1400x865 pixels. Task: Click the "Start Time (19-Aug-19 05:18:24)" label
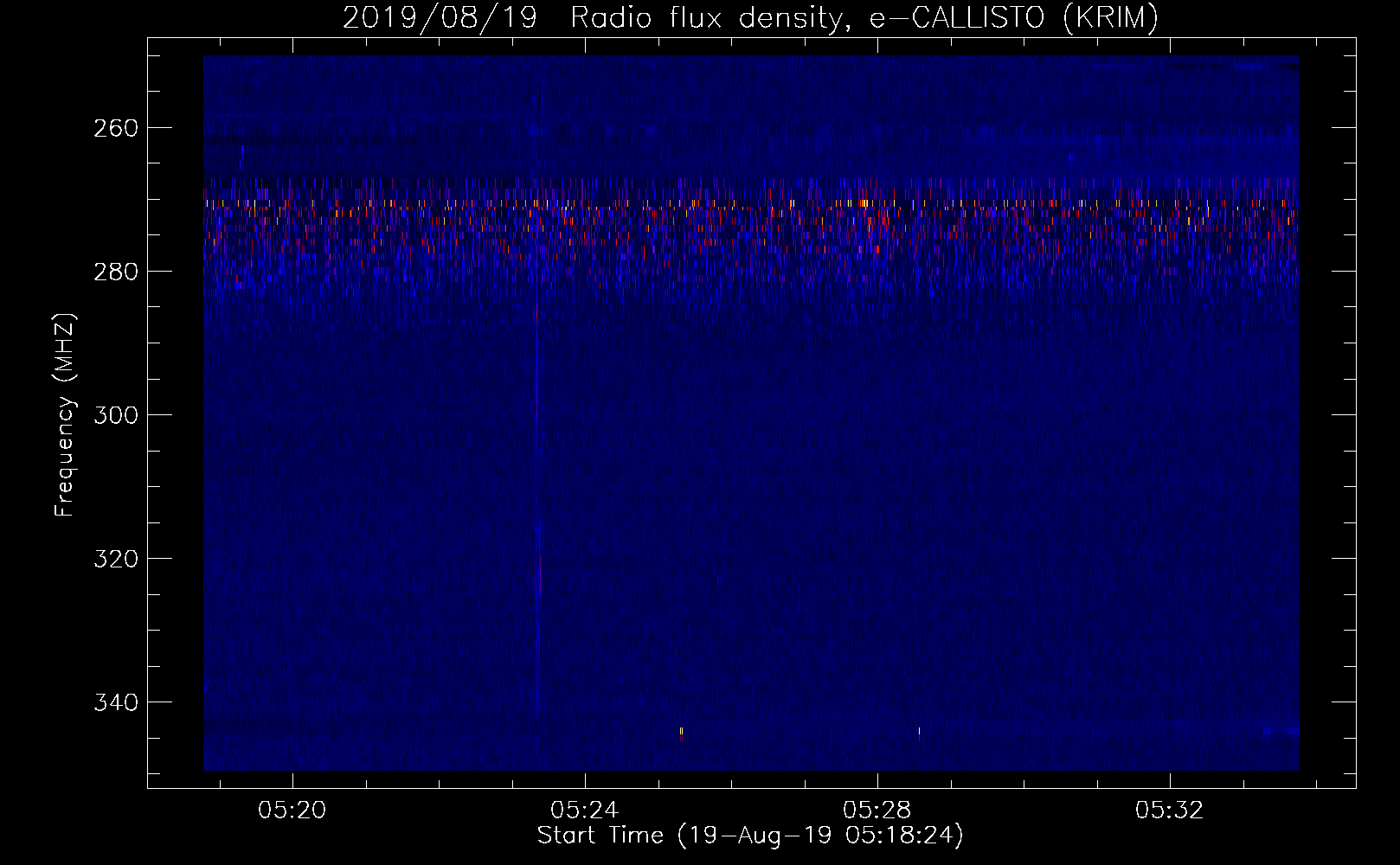tap(750, 836)
